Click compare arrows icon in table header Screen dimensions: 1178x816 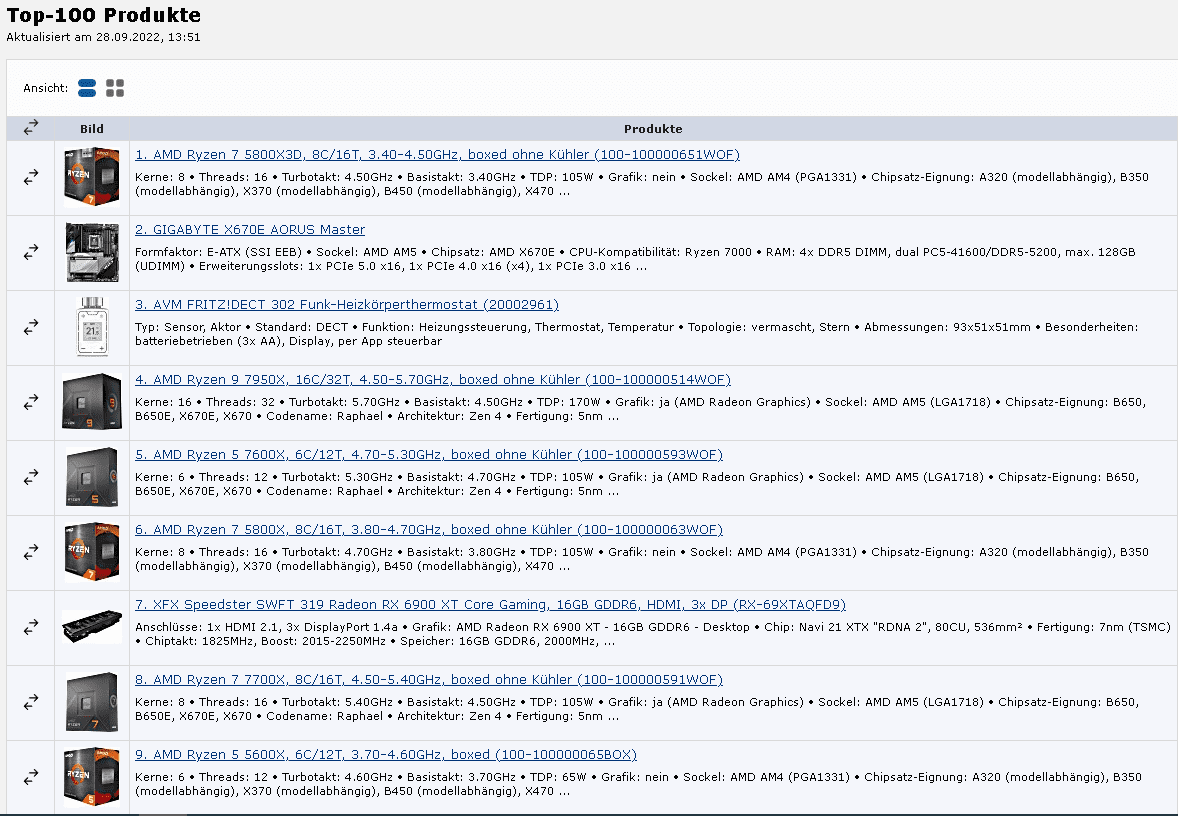click(31, 128)
